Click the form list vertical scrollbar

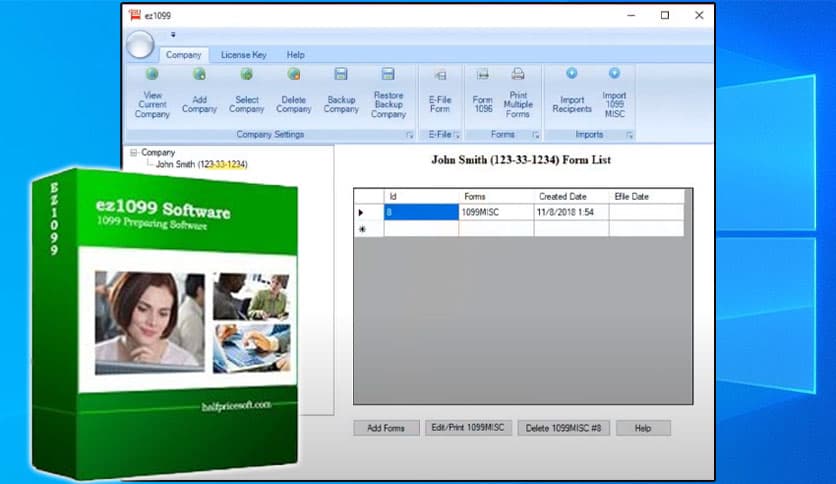[x=688, y=296]
